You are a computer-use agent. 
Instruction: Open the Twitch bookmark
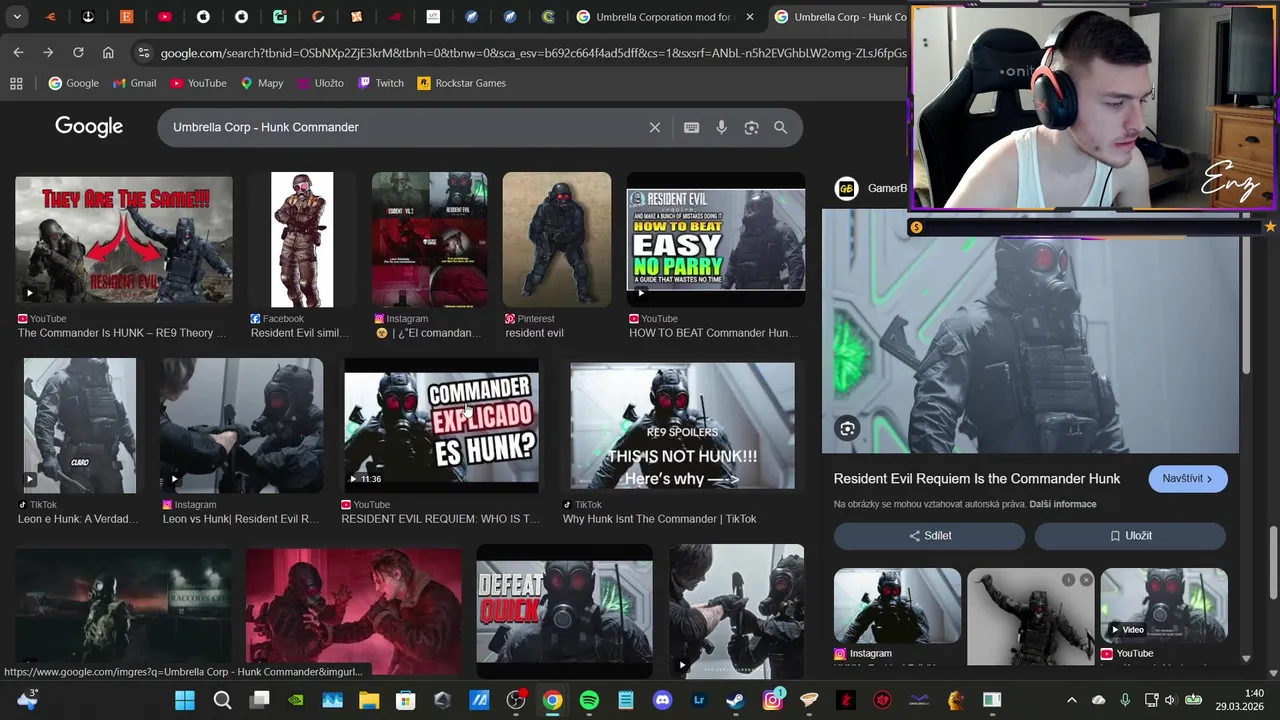click(x=381, y=83)
